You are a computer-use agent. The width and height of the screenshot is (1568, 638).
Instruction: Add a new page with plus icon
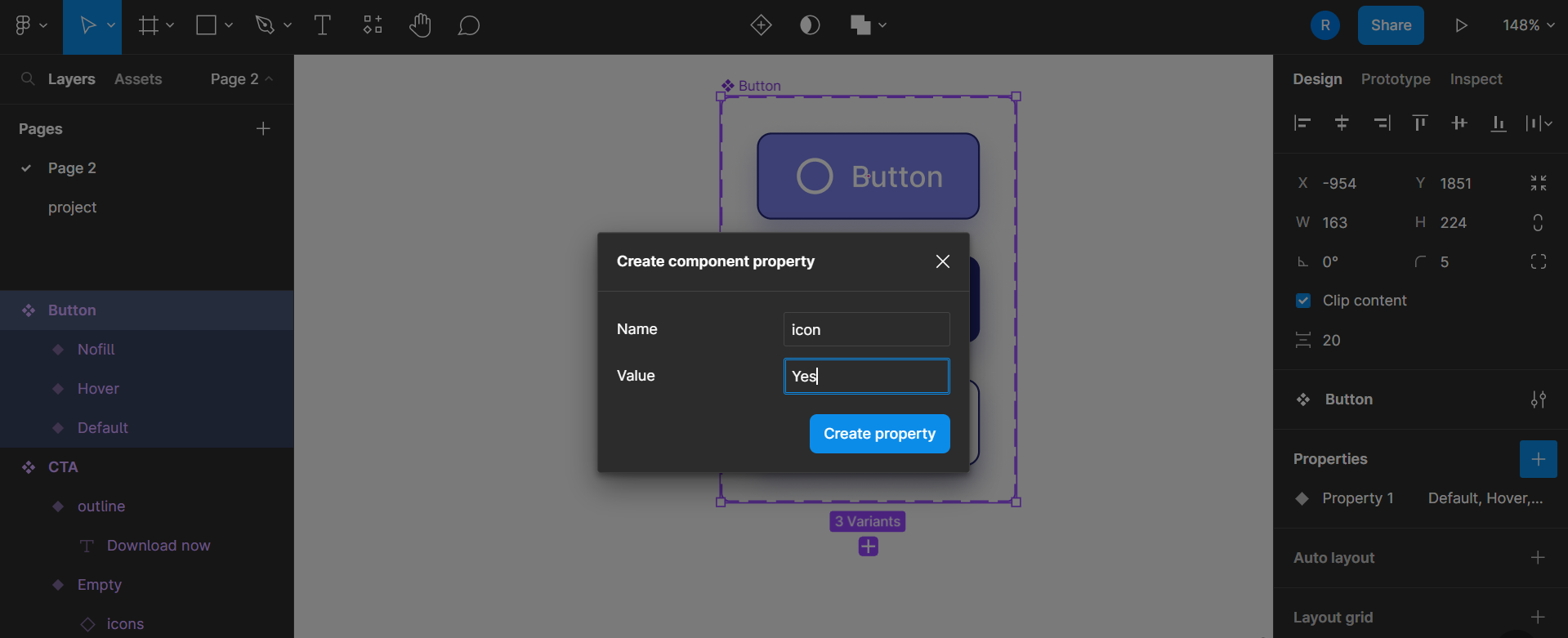[x=263, y=128]
